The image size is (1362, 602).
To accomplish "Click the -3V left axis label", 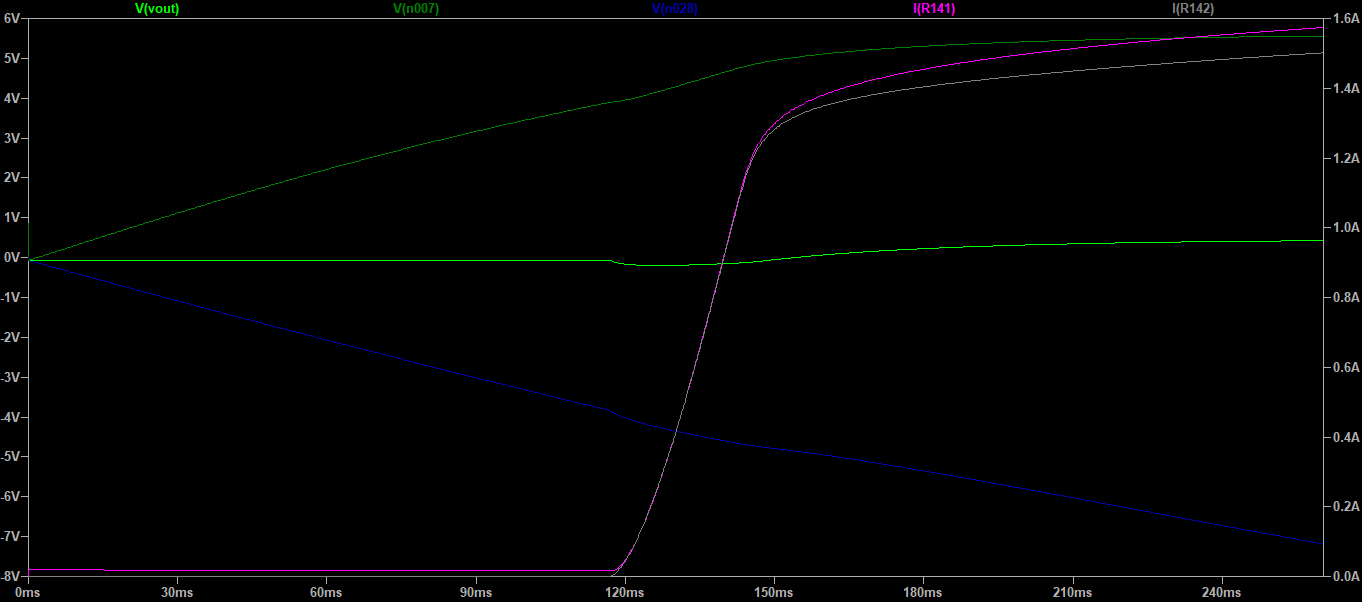I will pyautogui.click(x=12, y=377).
